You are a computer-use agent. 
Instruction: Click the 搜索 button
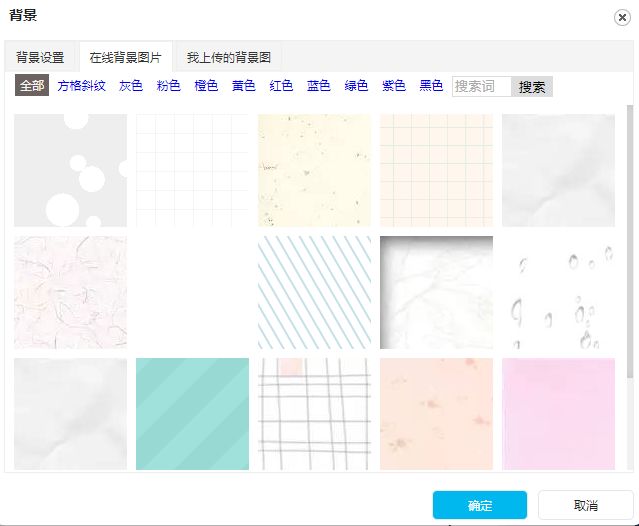coord(532,86)
